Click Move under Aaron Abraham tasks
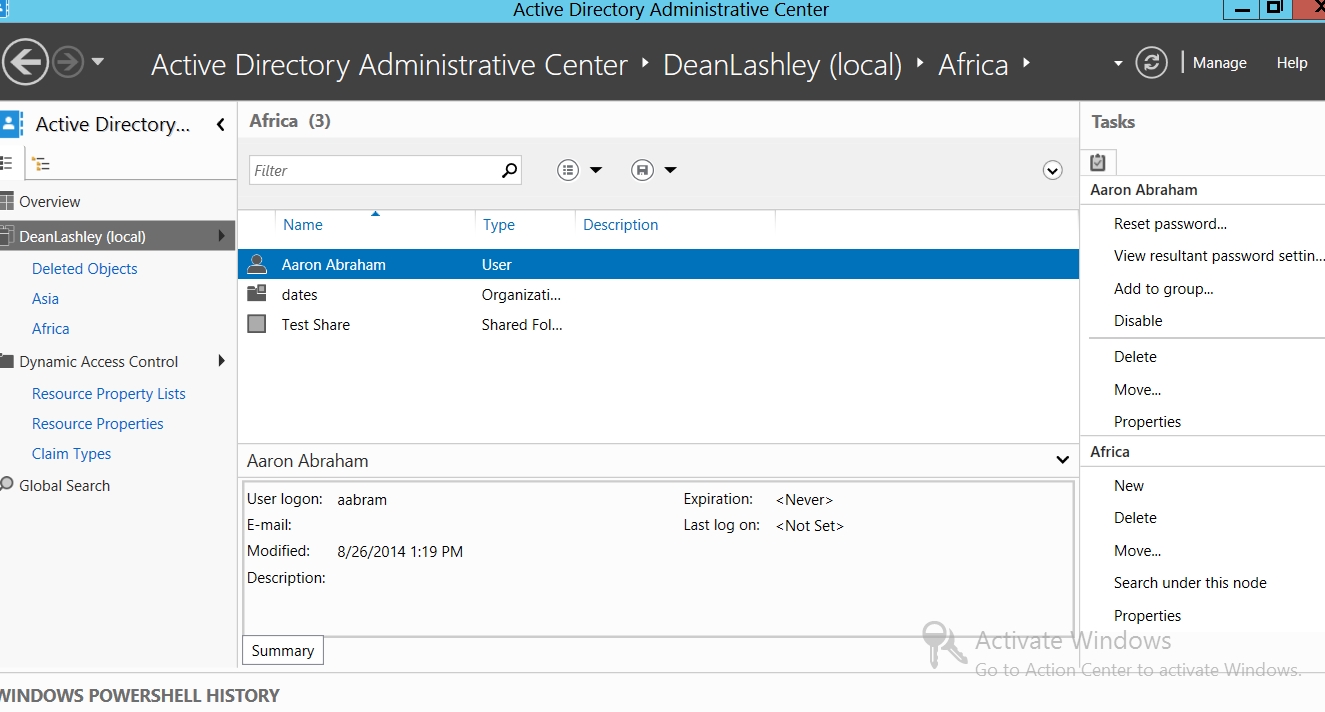The height and width of the screenshot is (712, 1325). [1138, 390]
